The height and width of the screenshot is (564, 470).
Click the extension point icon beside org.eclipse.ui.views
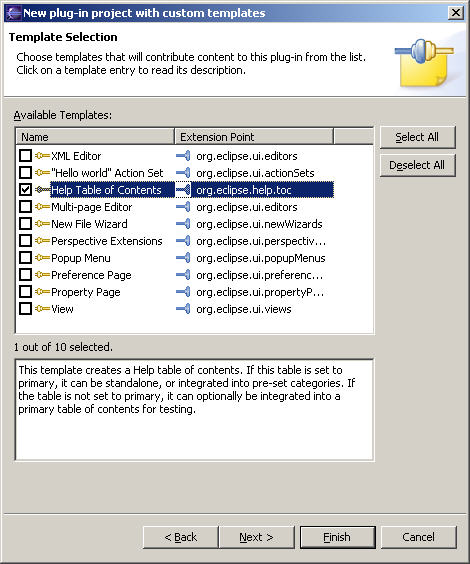[x=183, y=309]
